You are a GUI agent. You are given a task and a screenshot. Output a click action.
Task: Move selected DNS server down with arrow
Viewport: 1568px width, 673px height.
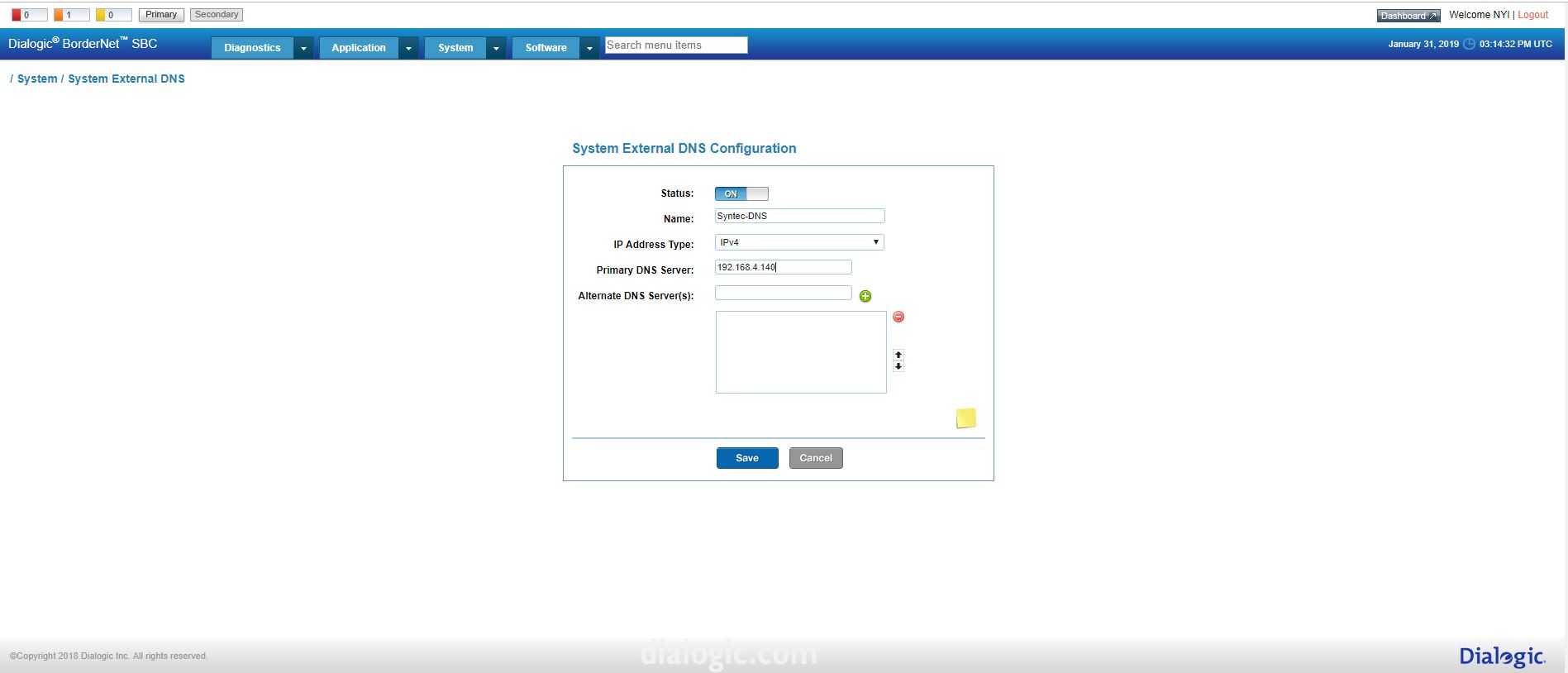click(898, 366)
